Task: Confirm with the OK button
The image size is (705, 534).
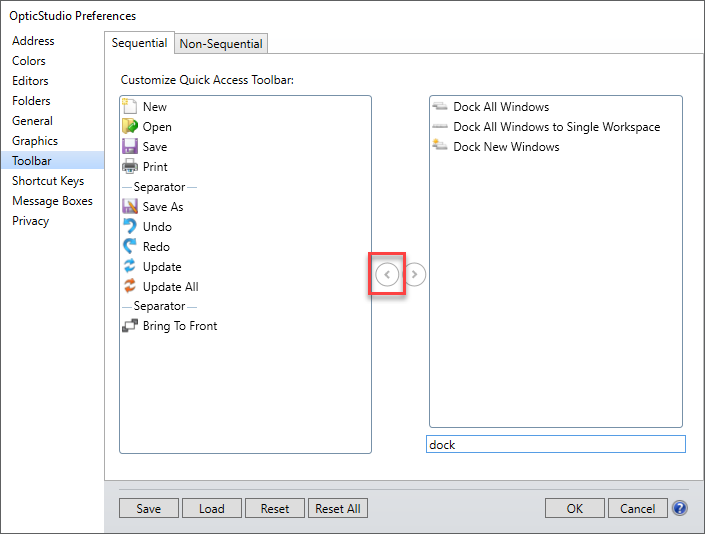Action: (x=575, y=508)
